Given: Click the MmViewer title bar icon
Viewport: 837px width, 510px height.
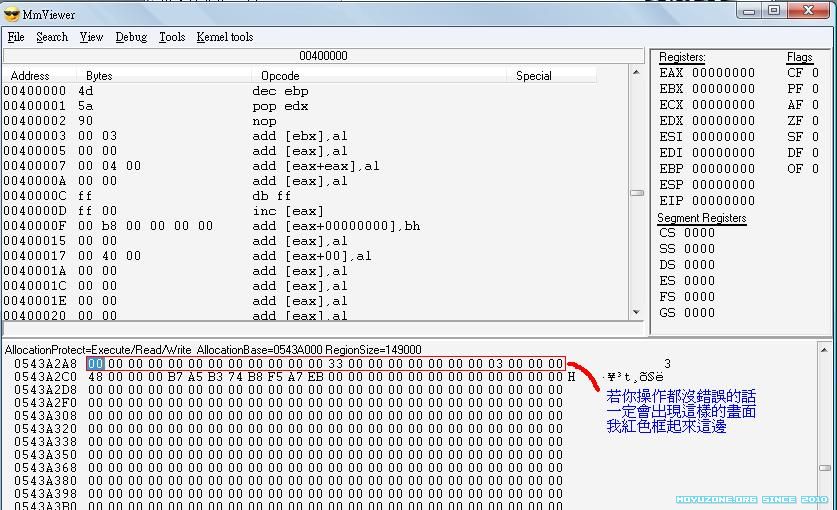Looking at the screenshot, I should coord(12,14).
